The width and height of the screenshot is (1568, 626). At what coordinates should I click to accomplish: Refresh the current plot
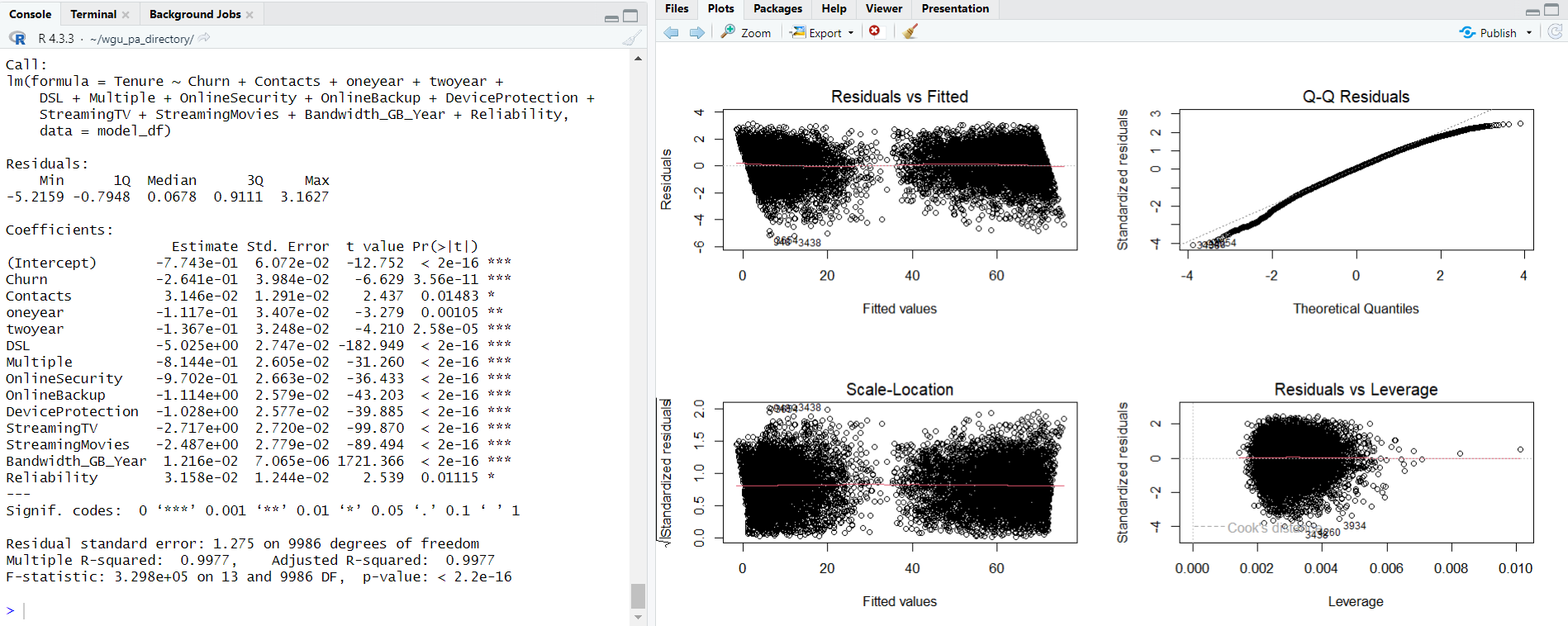1555,31
